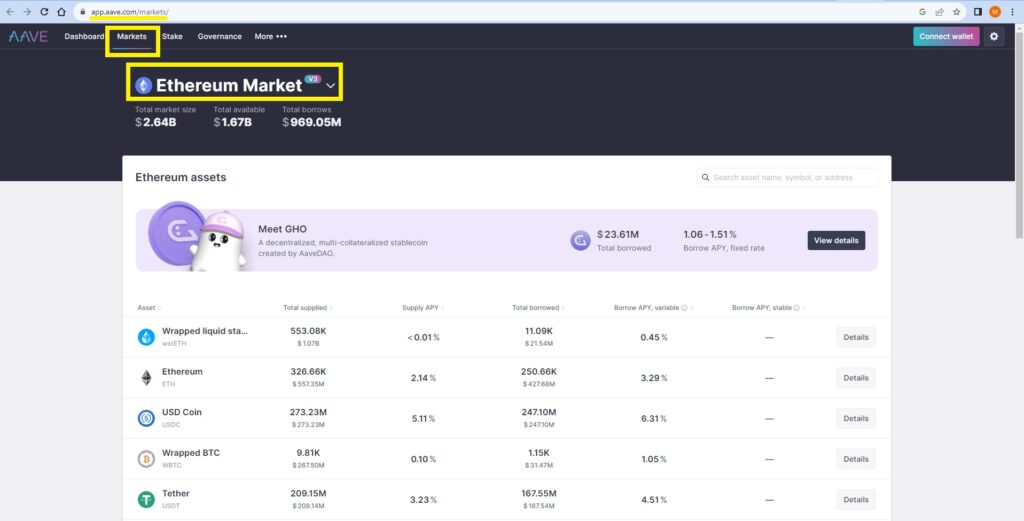1024x521 pixels.
Task: Click the Ethereum asset name
Action: [x=182, y=371]
